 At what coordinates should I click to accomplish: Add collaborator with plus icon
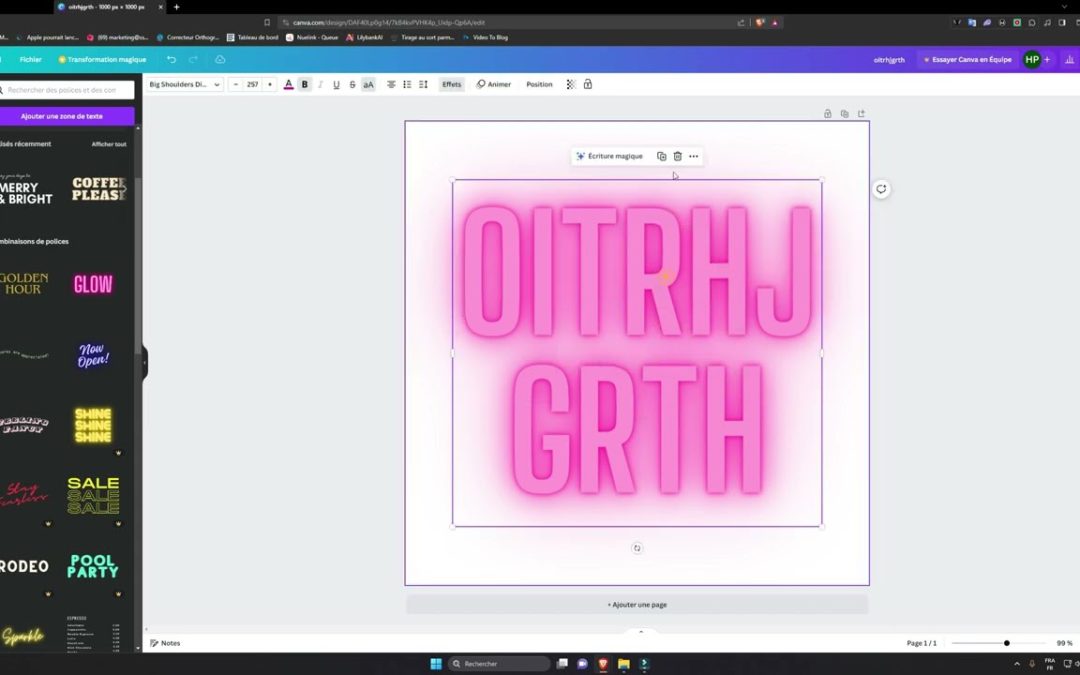(1047, 60)
